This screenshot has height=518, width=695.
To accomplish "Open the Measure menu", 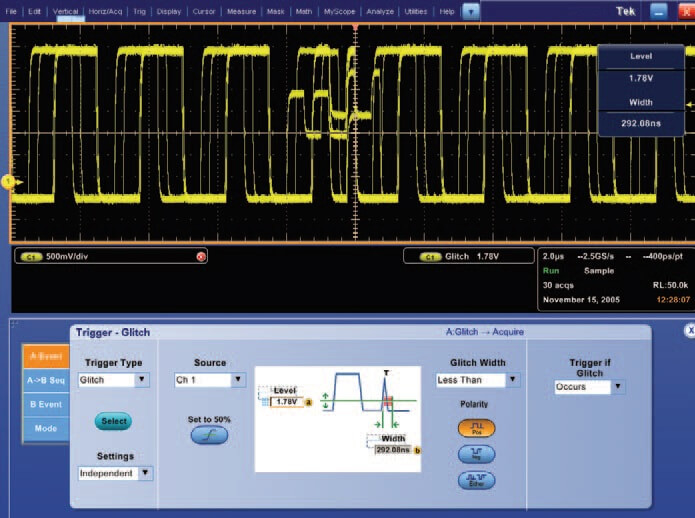I will [x=241, y=11].
